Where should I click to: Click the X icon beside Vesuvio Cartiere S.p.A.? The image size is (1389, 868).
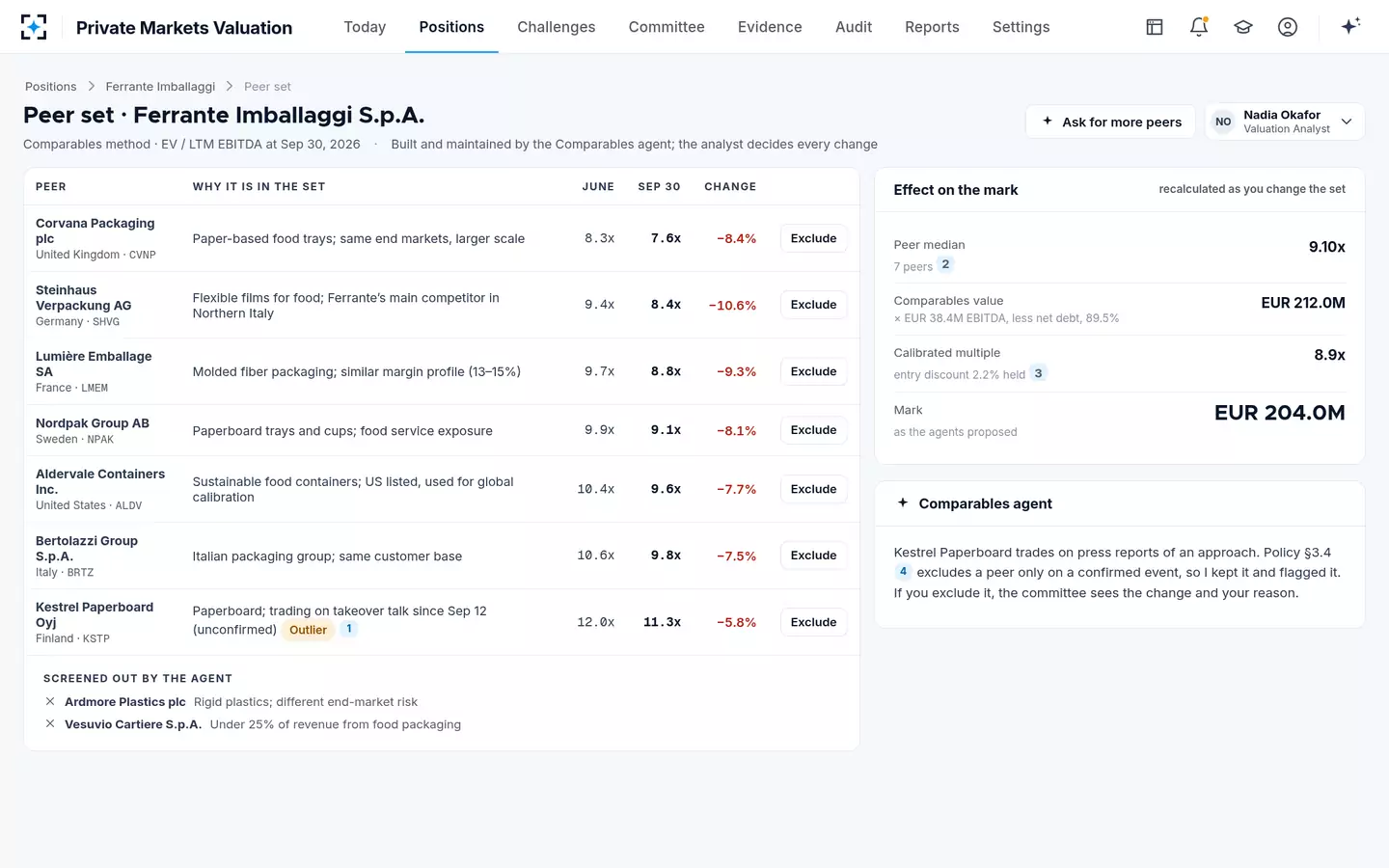pyautogui.click(x=50, y=724)
